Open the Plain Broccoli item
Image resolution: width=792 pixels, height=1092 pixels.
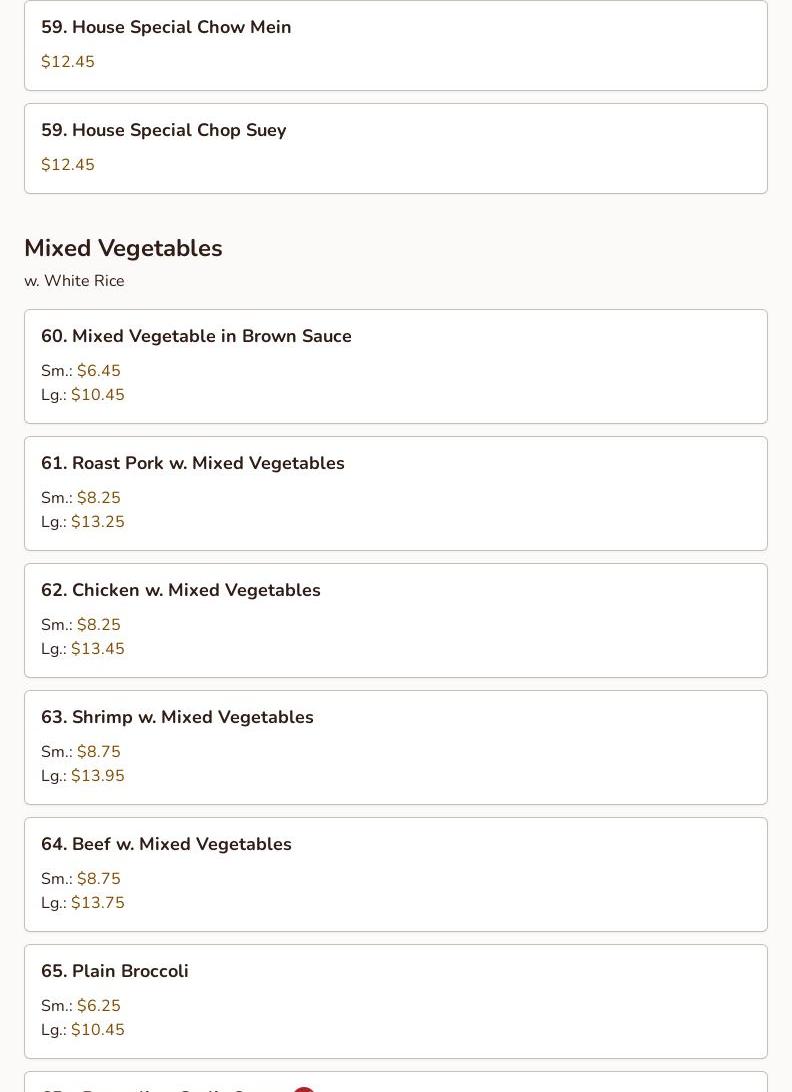tap(114, 971)
